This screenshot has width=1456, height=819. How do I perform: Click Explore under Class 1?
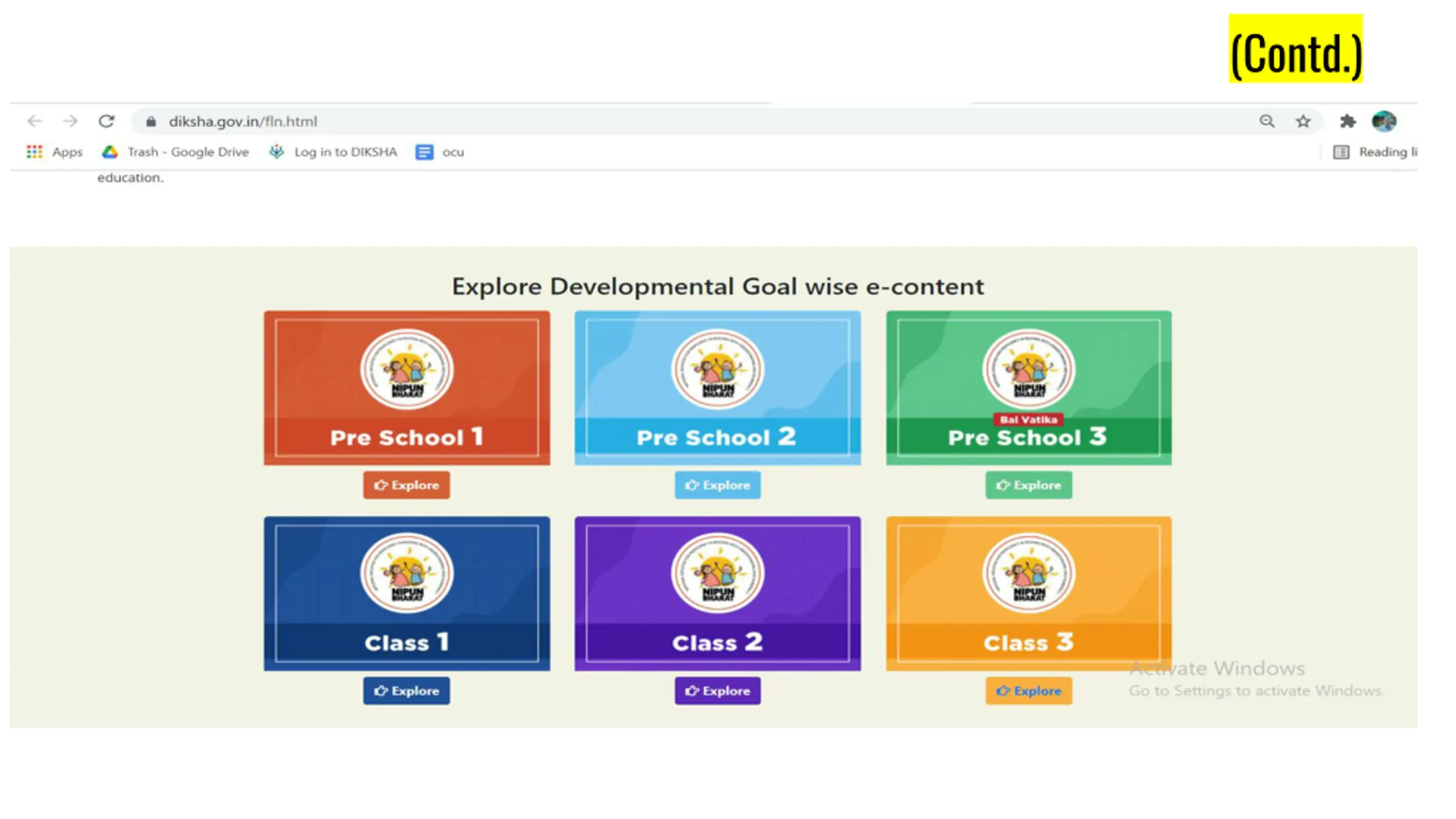tap(407, 691)
